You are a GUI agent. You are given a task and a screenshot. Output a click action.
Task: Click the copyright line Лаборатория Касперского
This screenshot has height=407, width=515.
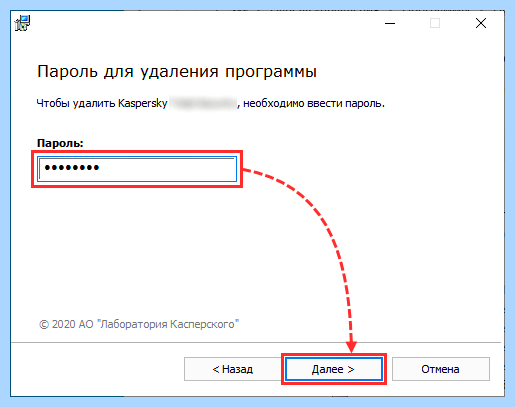[x=139, y=324]
